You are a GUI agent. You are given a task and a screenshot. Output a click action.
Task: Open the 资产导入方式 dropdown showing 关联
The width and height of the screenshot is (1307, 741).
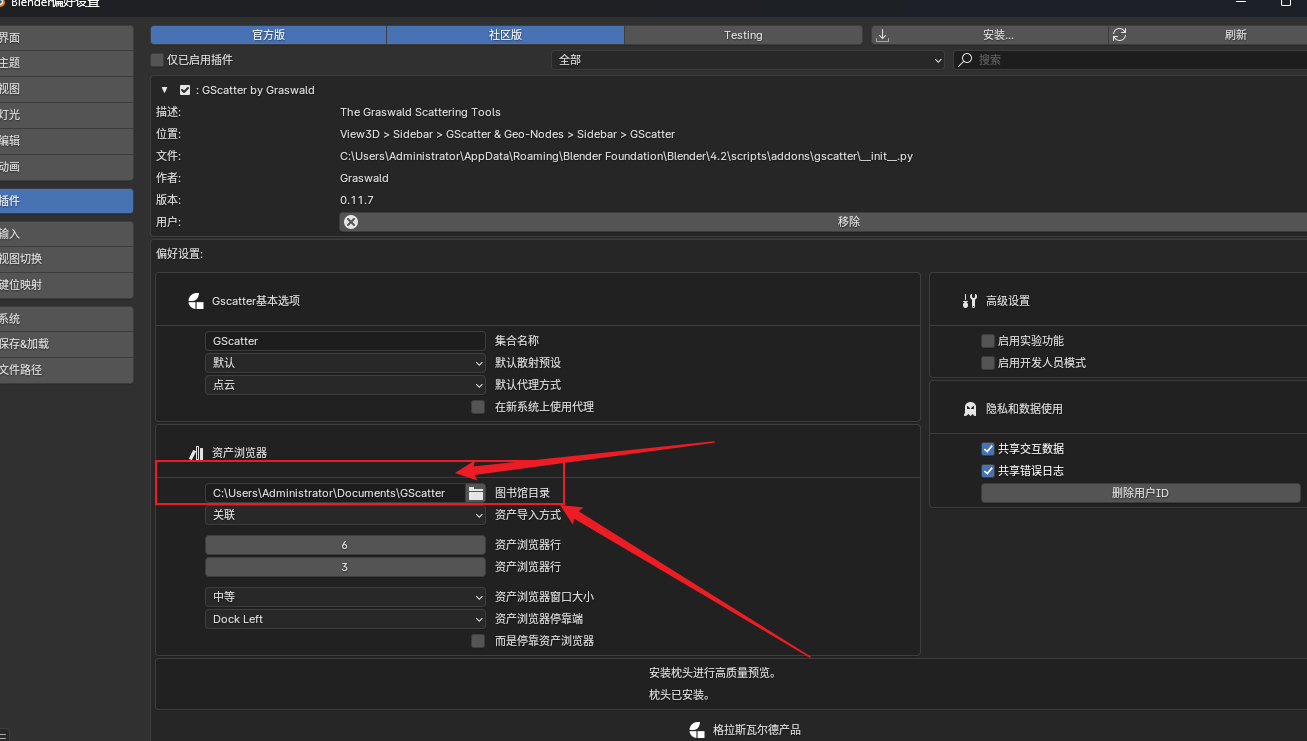(x=345, y=515)
